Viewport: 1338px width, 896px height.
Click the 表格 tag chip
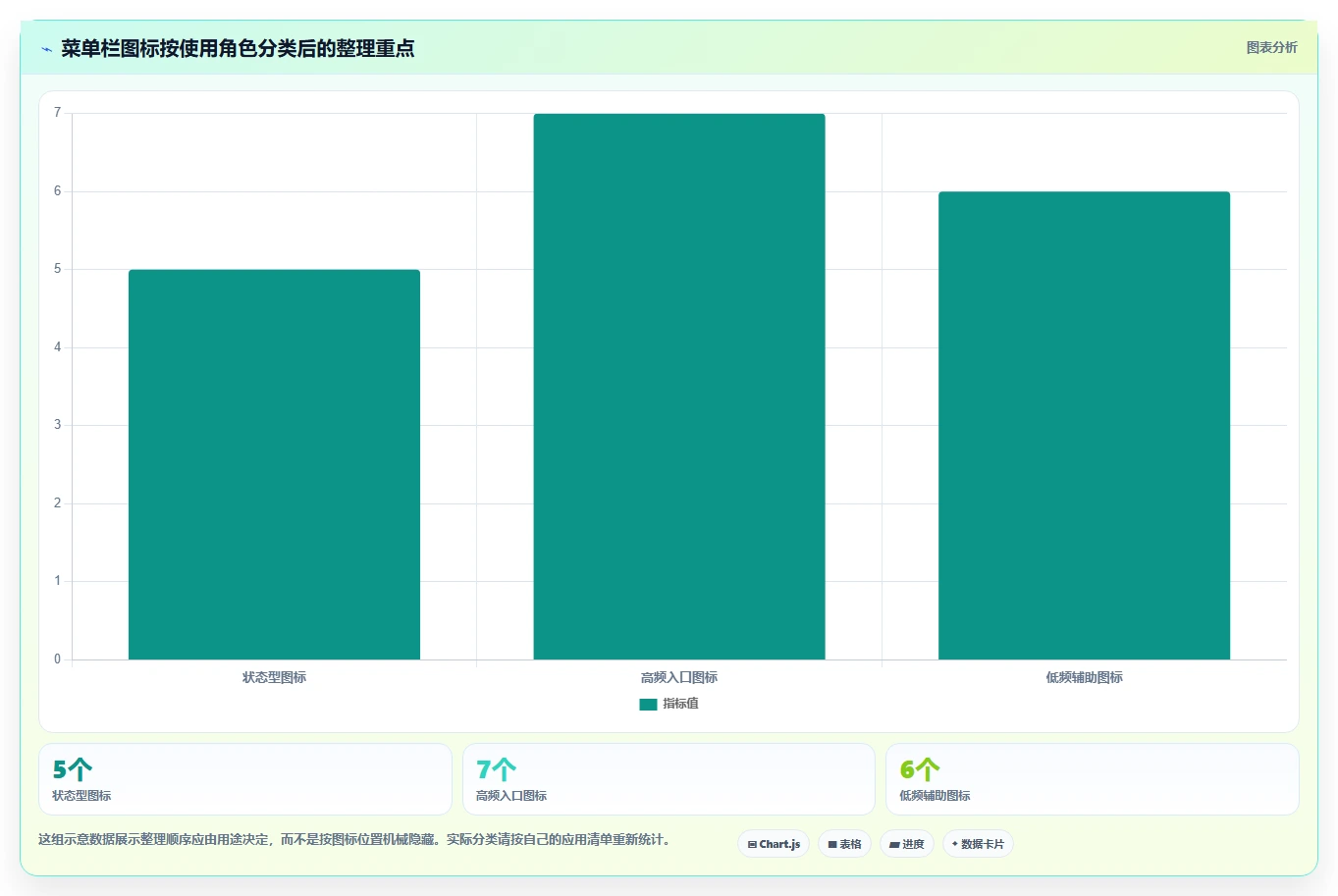pos(844,844)
